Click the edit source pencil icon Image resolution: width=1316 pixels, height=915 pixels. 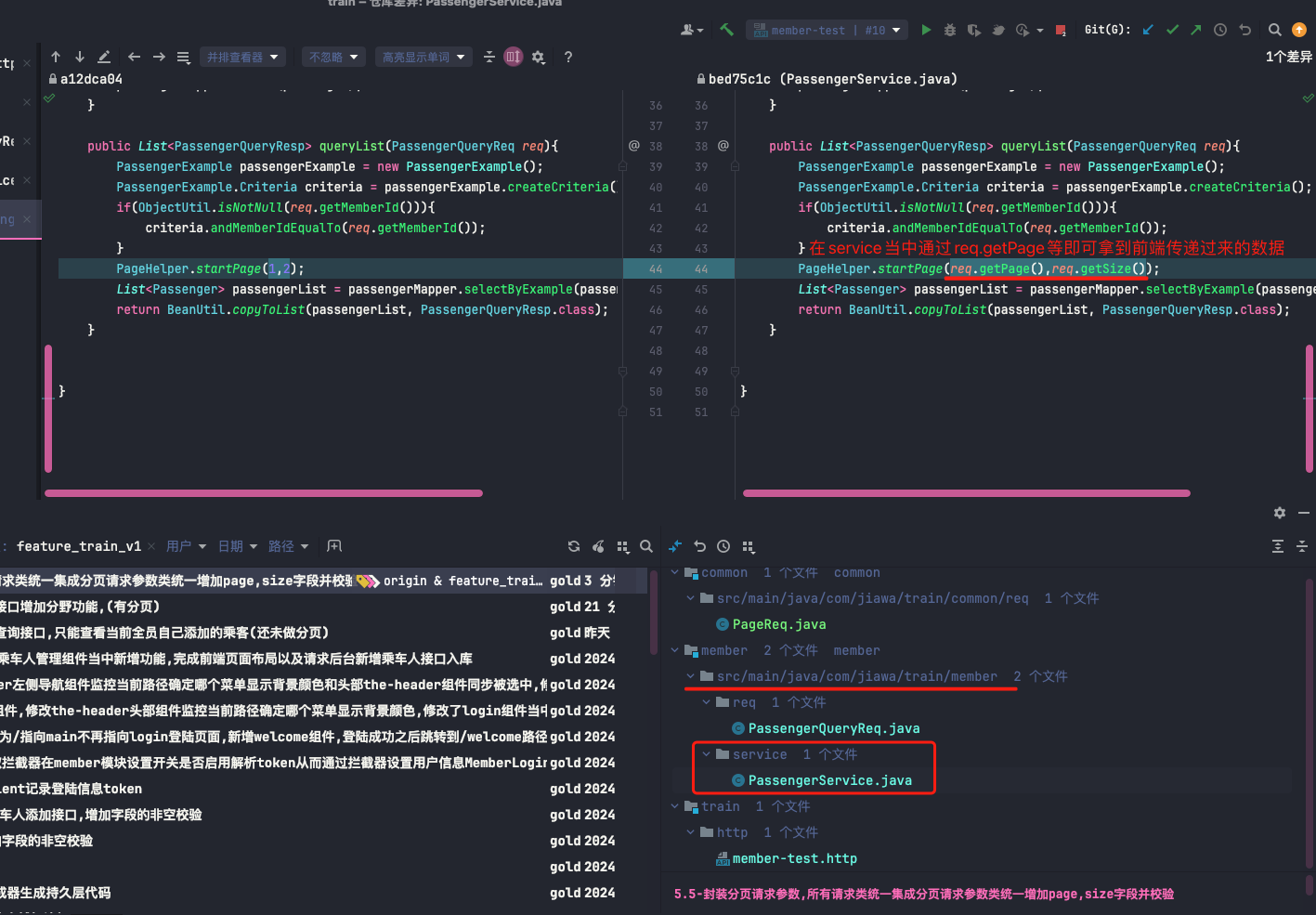click(x=104, y=57)
